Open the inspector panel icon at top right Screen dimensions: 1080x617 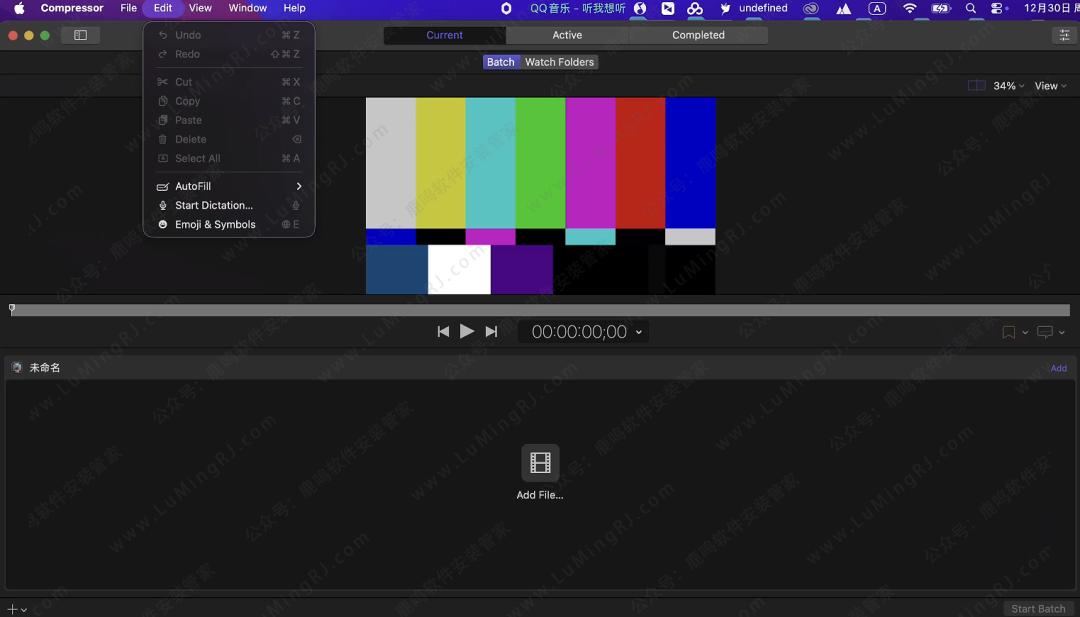(x=1063, y=35)
